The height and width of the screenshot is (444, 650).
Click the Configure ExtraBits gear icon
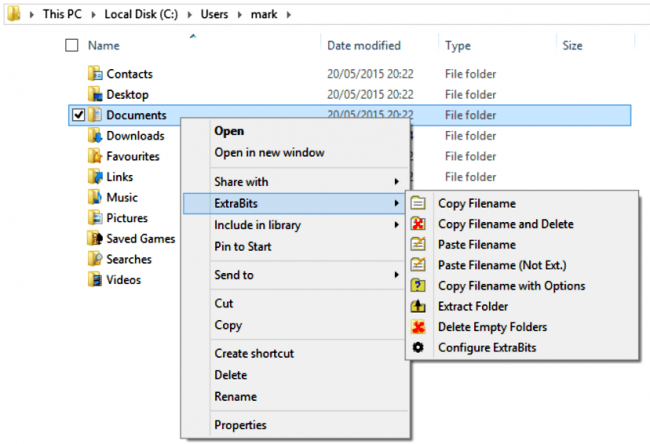pos(418,347)
